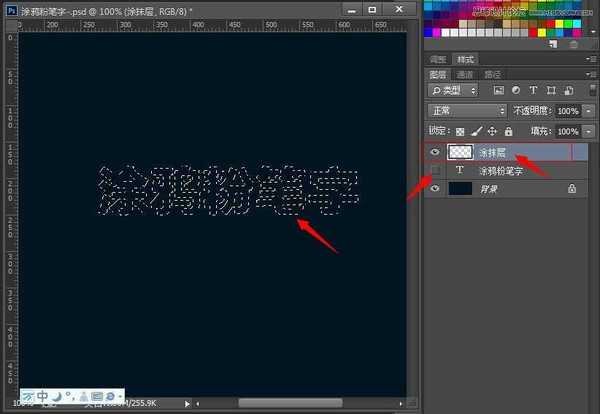The image size is (600, 414).
Task: Filter layers by adjustment layers icon
Action: tap(516, 90)
